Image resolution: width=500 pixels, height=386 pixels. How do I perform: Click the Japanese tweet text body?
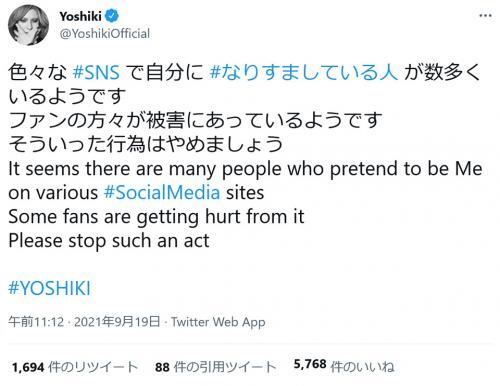coord(244,108)
